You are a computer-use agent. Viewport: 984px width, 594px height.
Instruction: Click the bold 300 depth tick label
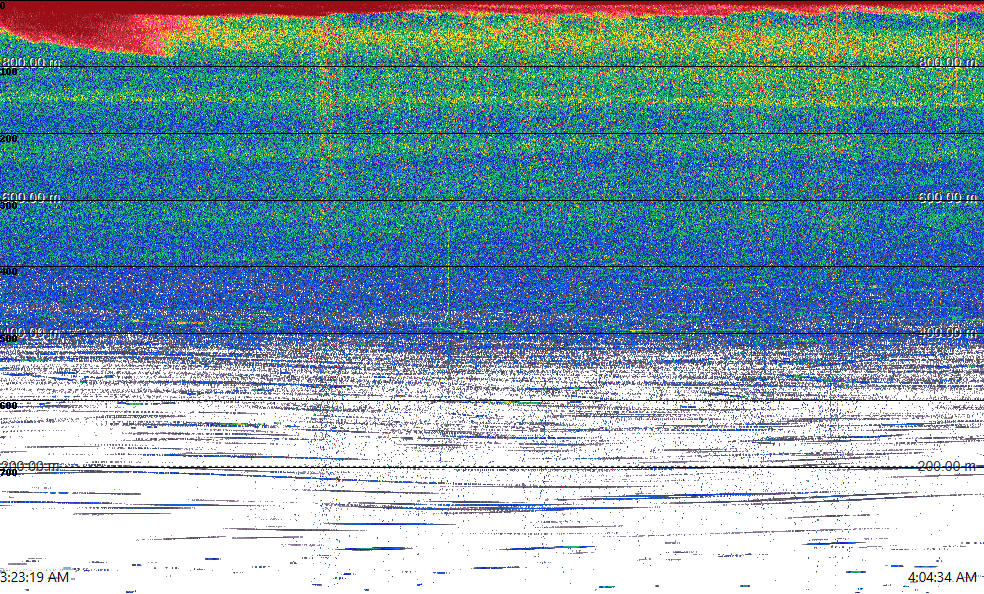(9, 206)
